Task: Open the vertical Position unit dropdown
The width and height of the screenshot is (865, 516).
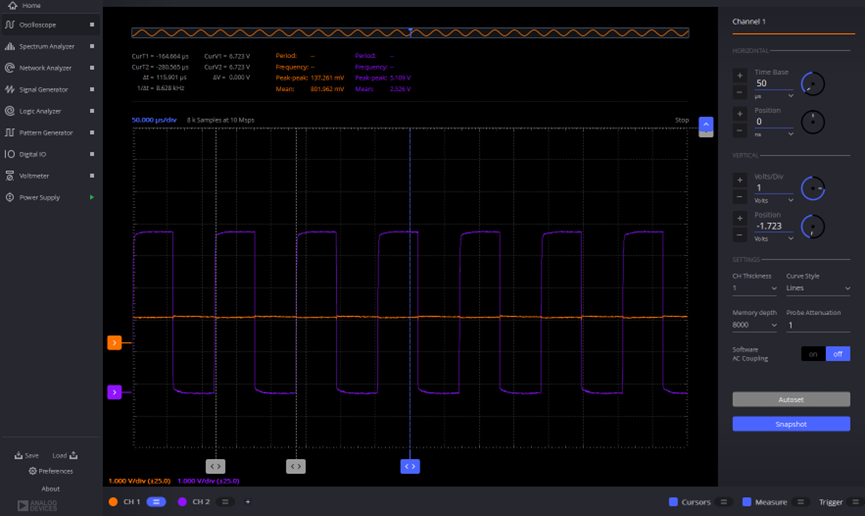Action: coord(774,238)
